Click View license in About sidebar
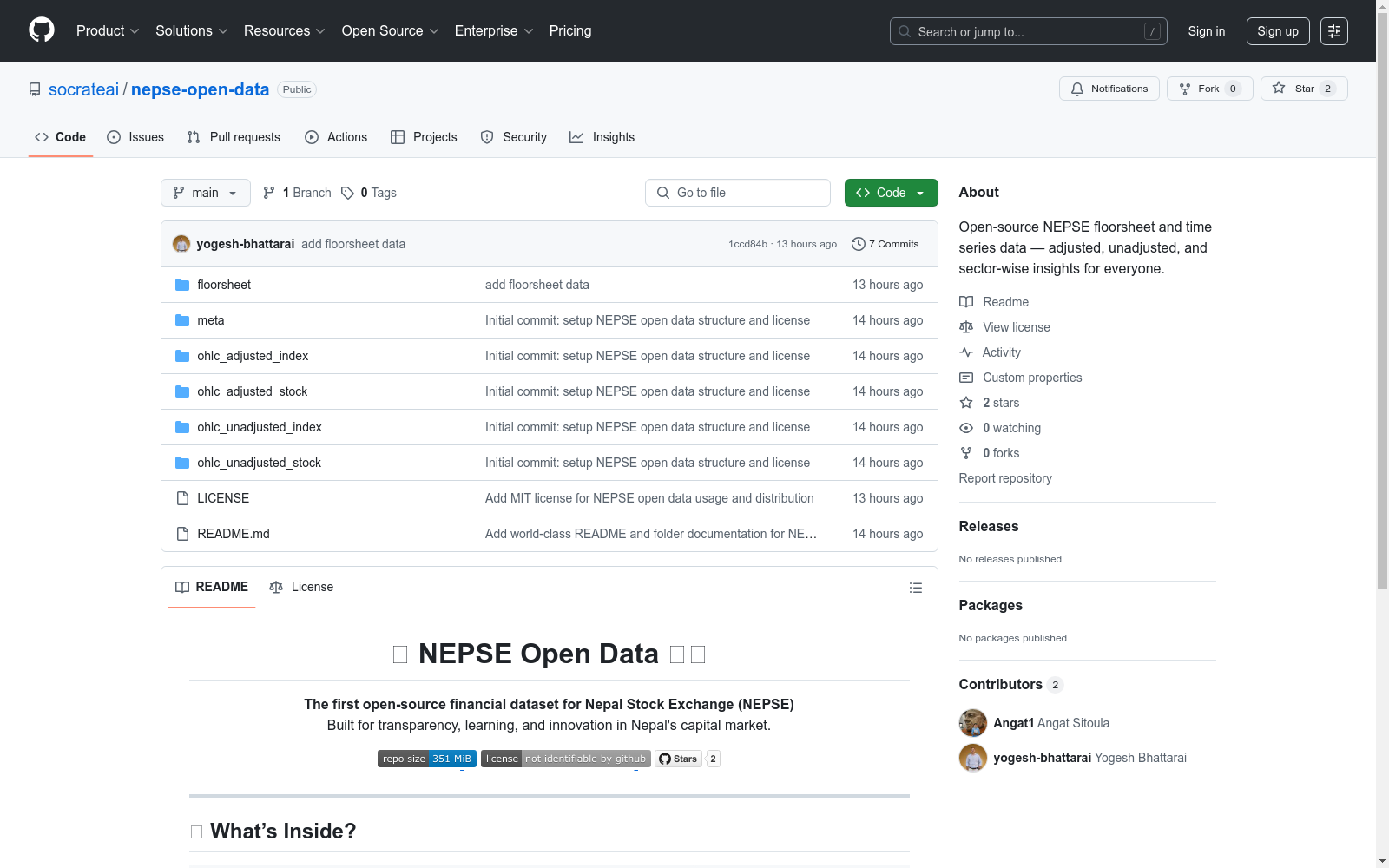The image size is (1389, 868). (1004, 327)
